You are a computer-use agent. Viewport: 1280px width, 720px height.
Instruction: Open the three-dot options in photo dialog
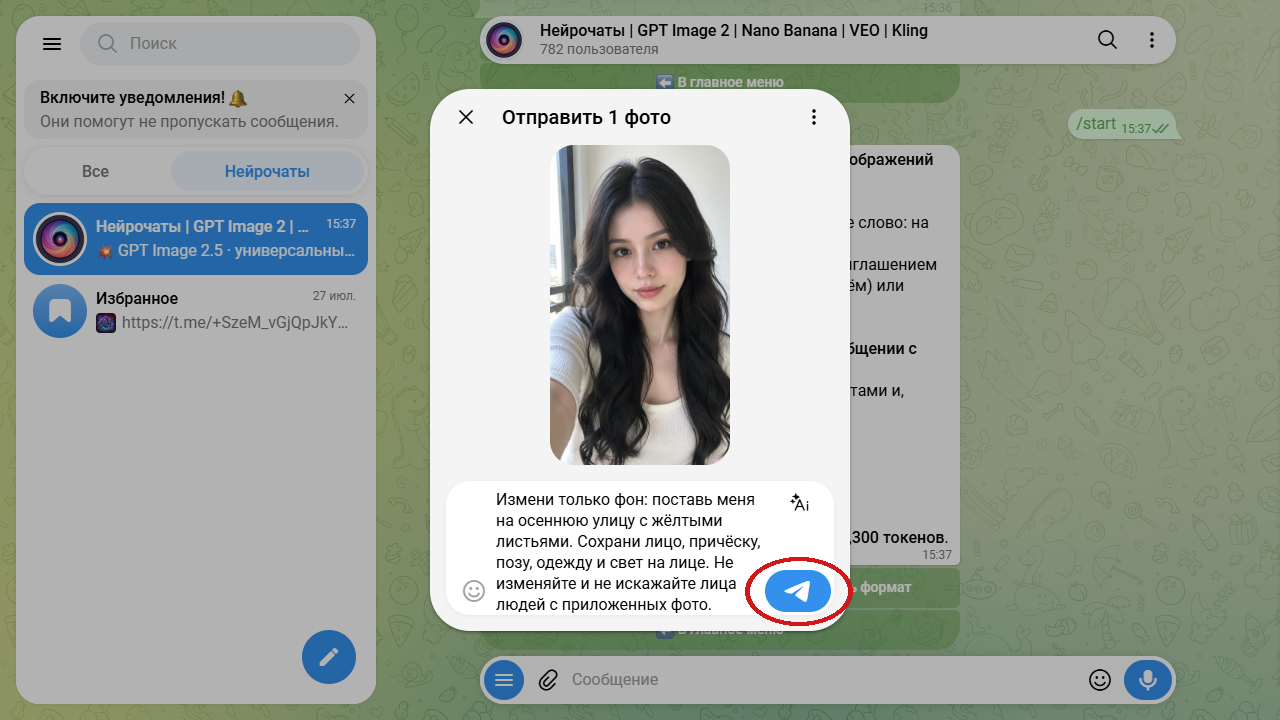point(814,117)
